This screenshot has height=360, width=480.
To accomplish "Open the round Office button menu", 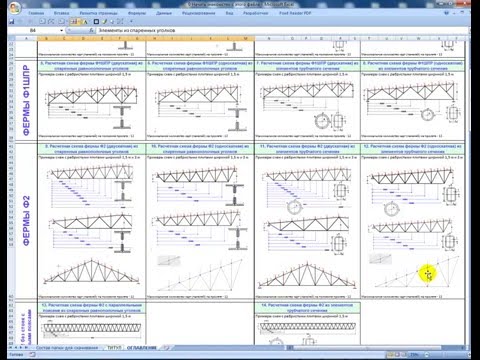I will click(14, 8).
